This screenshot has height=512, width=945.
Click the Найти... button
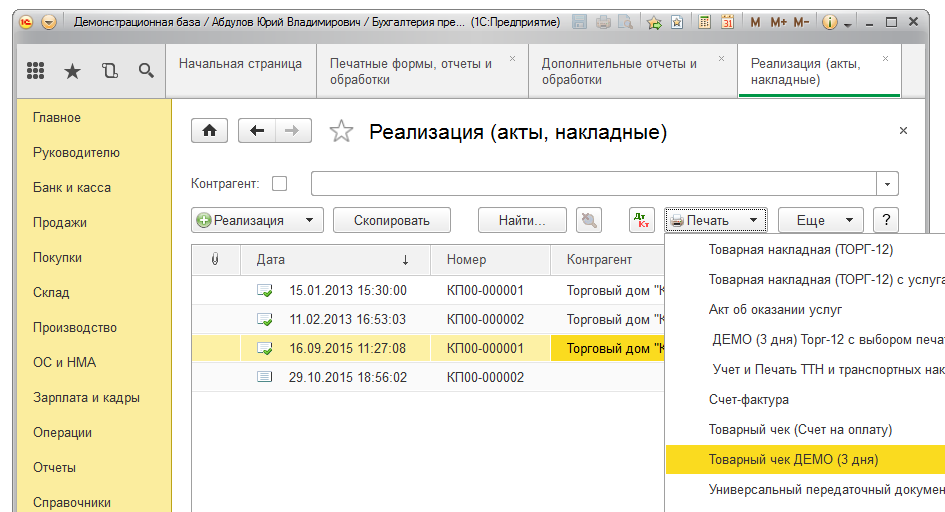(522, 220)
